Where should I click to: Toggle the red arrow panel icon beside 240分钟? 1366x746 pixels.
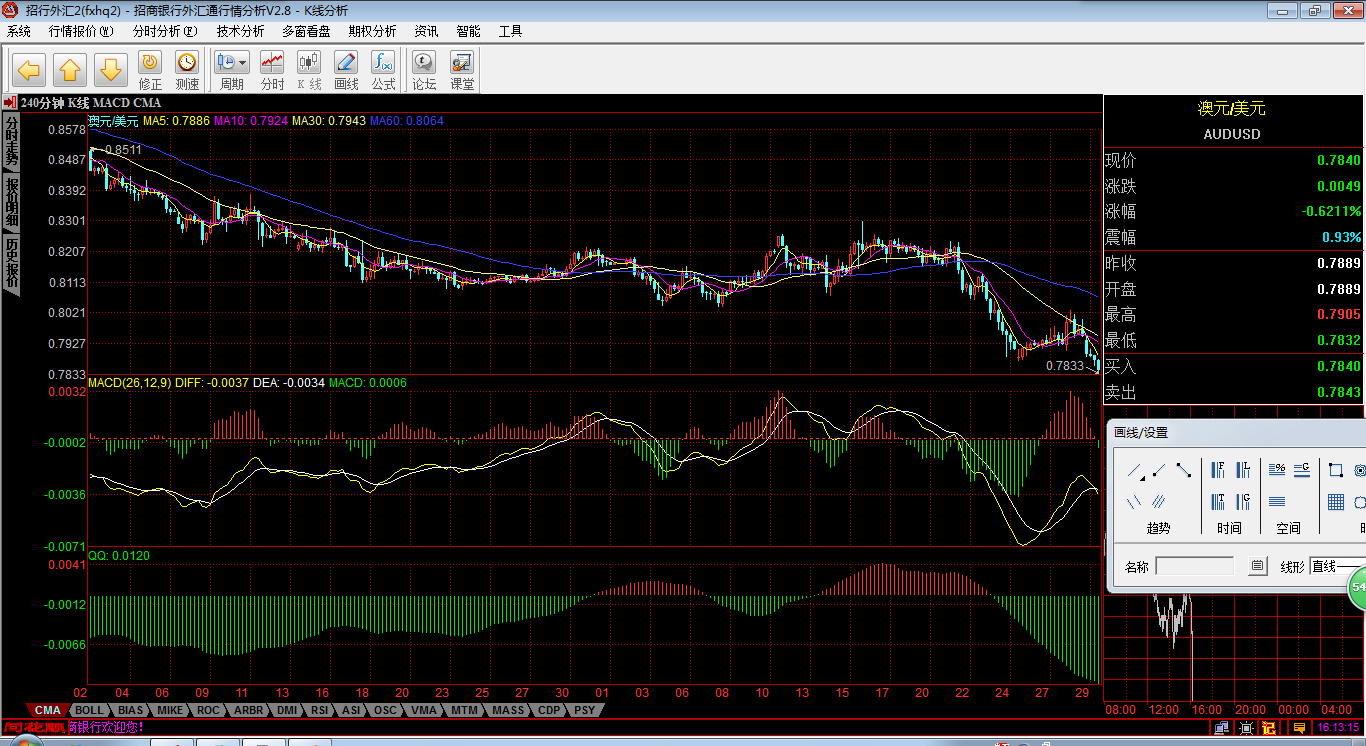(x=9, y=103)
